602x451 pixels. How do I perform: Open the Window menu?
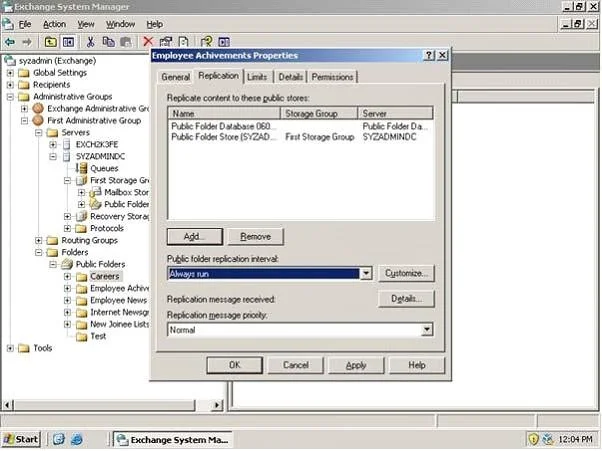(x=120, y=24)
